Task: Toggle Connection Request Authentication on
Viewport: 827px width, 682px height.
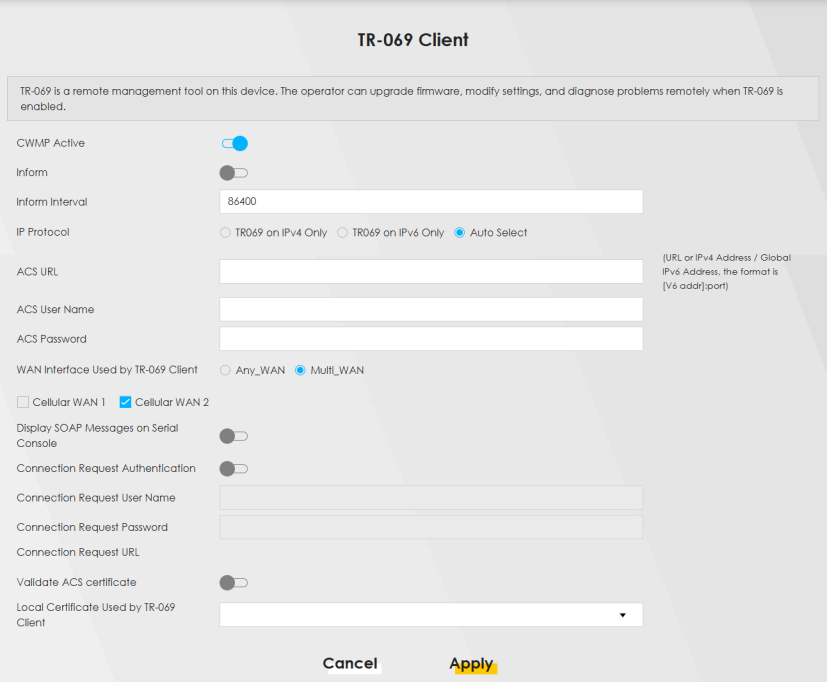Action: pyautogui.click(x=233, y=468)
